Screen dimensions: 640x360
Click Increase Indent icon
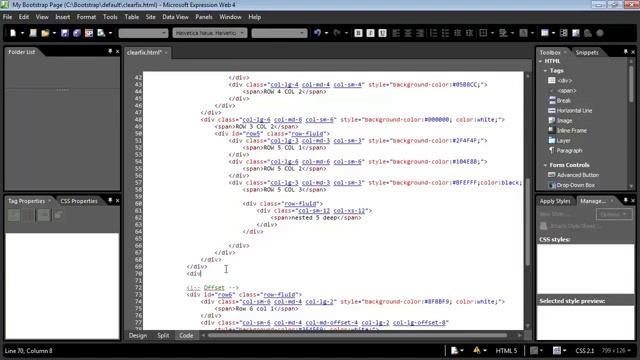point(470,33)
